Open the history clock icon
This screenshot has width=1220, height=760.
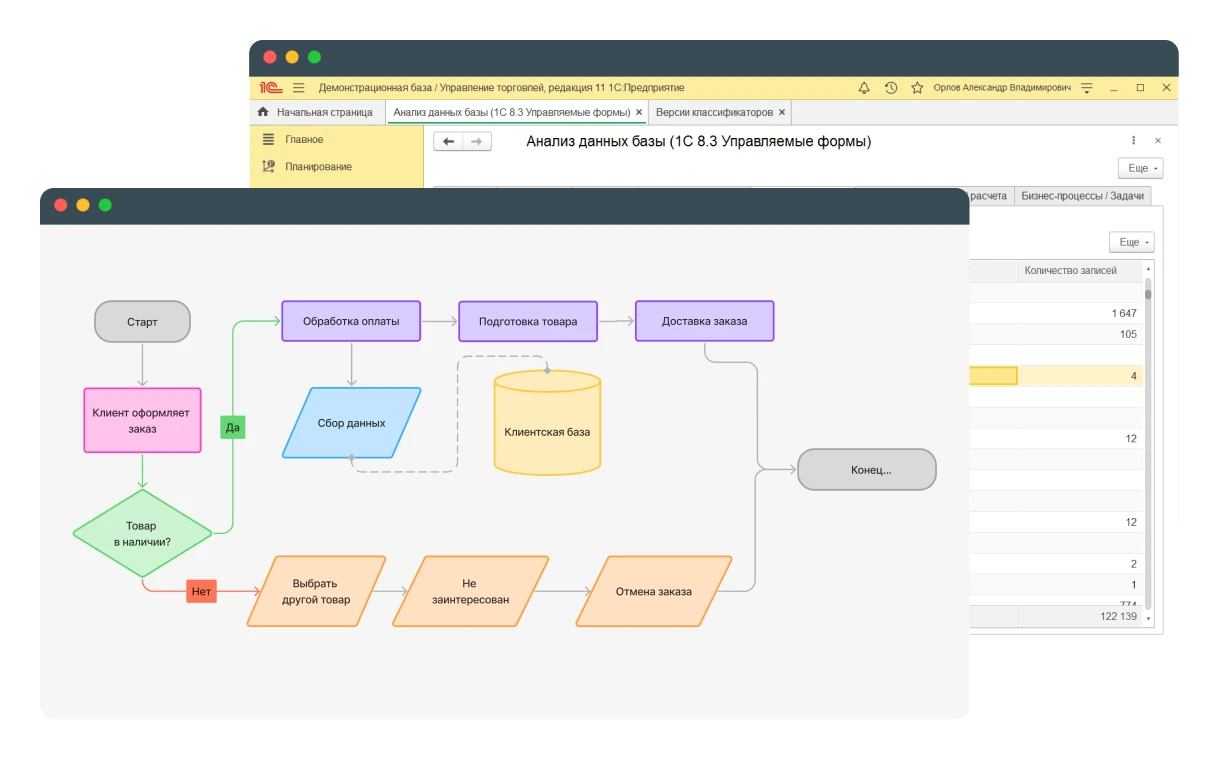click(891, 88)
